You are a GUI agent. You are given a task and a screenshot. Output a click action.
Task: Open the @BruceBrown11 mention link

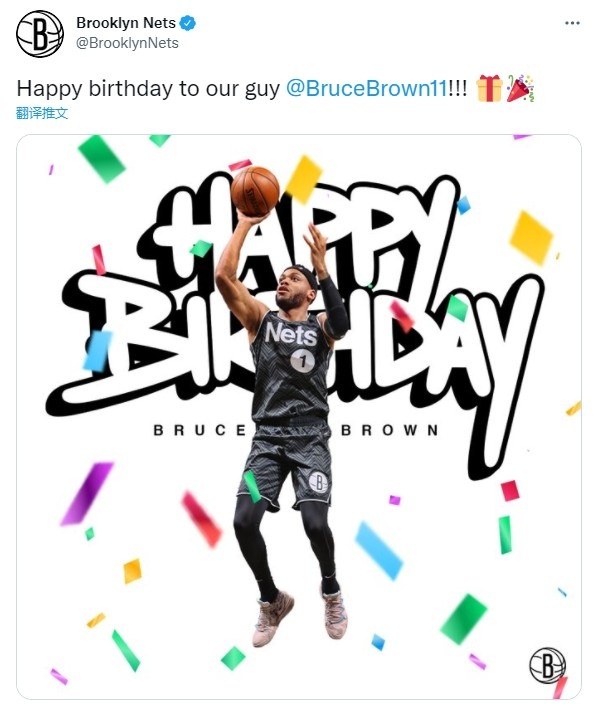[366, 88]
